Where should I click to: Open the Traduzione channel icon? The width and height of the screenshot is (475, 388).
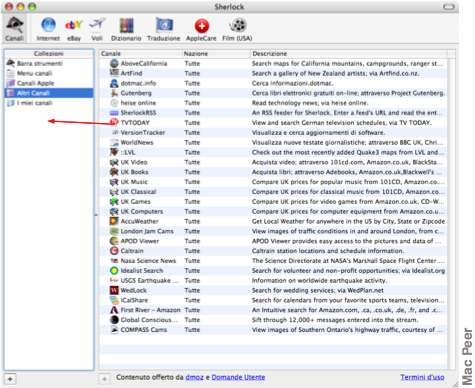click(164, 28)
